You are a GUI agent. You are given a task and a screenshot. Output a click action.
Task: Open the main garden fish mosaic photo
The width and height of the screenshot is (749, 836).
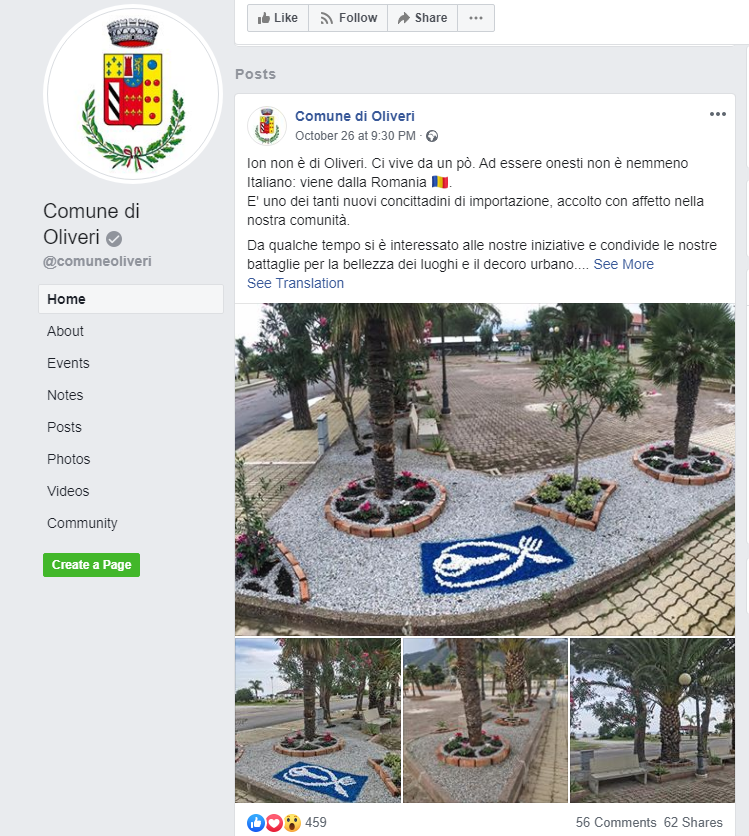pyautogui.click(x=485, y=469)
